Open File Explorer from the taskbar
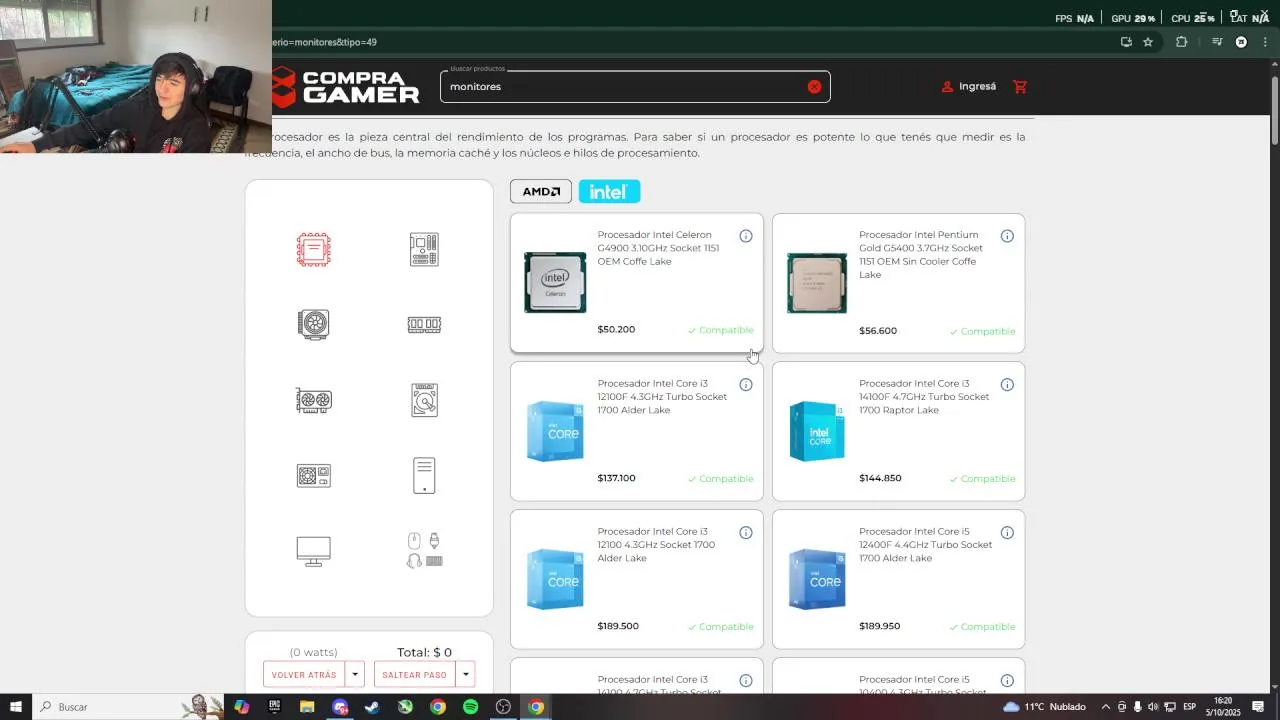This screenshot has height=720, width=1280. point(307,707)
